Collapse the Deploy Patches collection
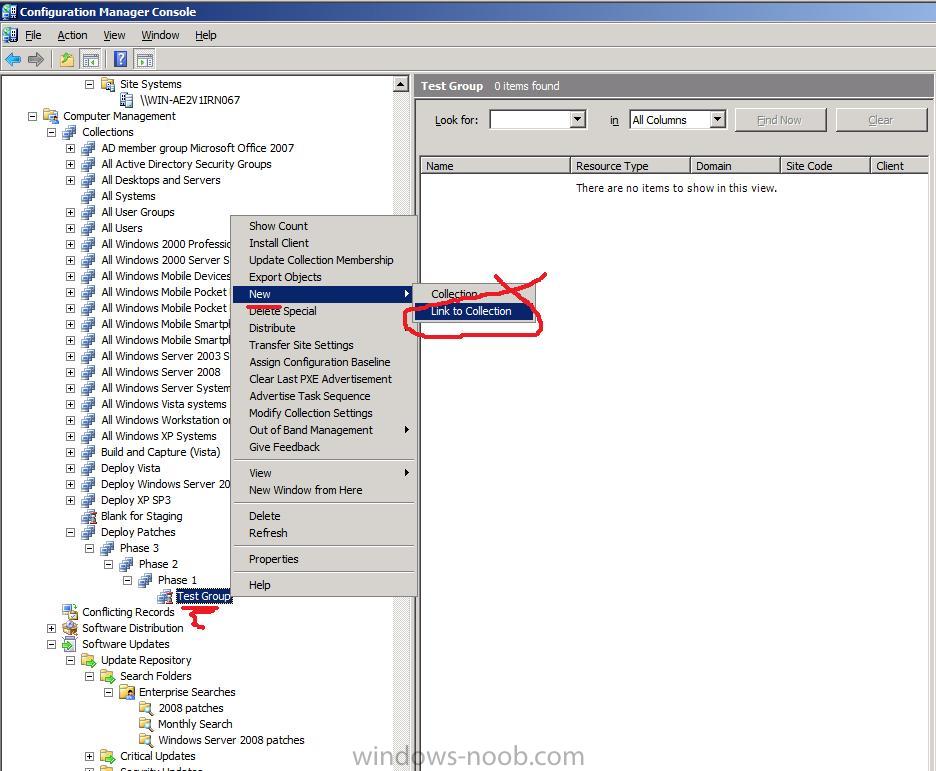 click(x=70, y=532)
